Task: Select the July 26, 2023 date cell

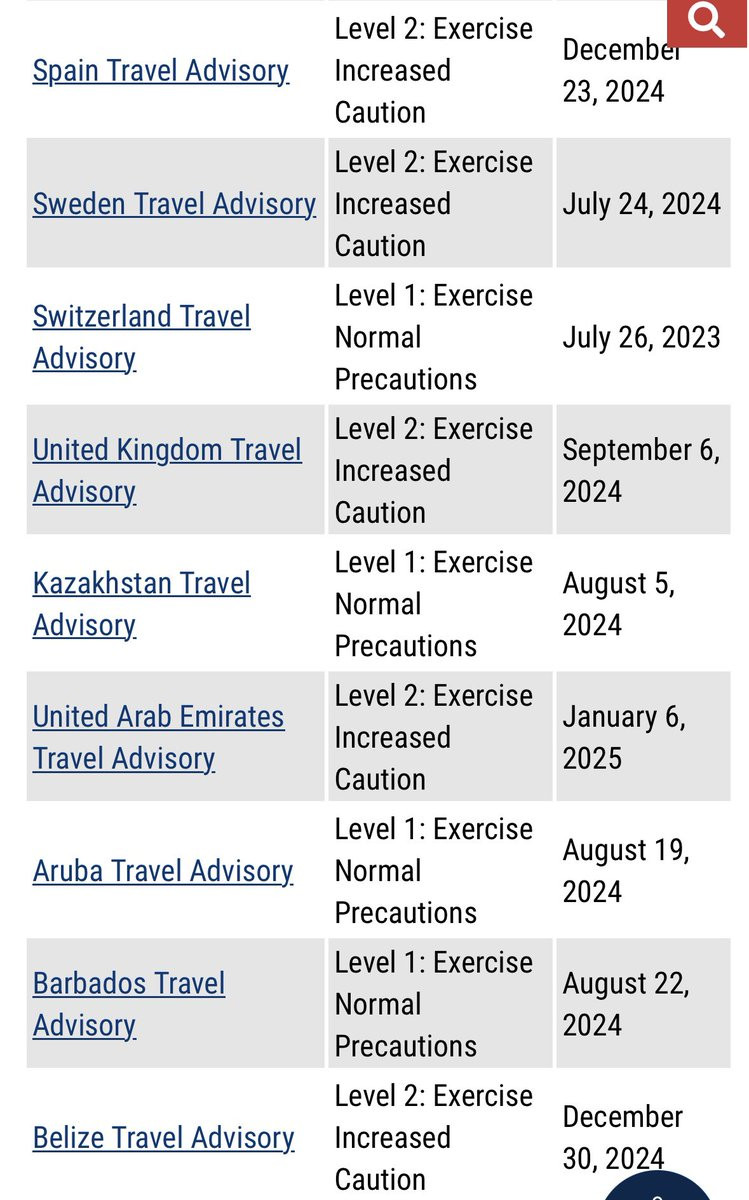Action: point(653,337)
